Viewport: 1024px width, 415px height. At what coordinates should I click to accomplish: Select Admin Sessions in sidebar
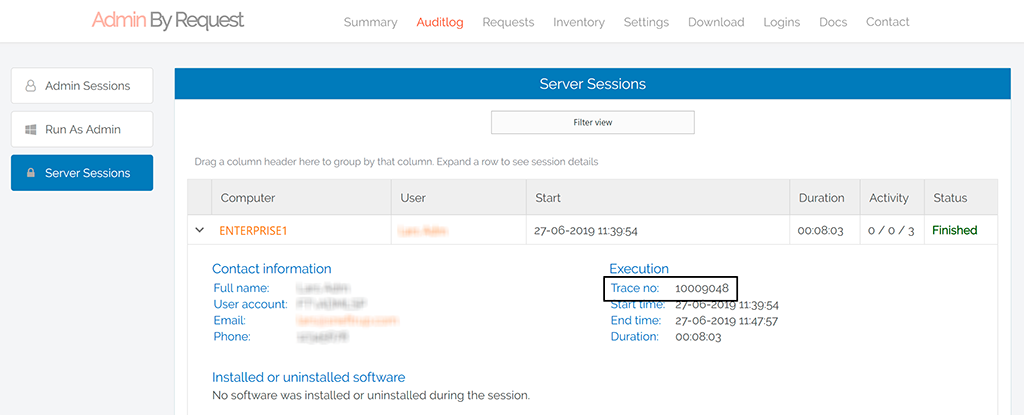click(82, 86)
